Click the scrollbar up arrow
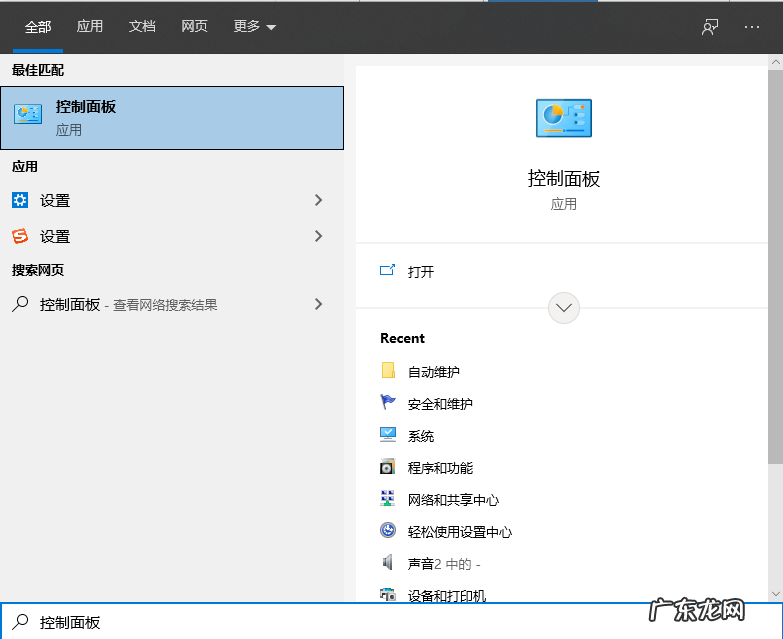Viewport: 783px width, 639px height. (776, 62)
